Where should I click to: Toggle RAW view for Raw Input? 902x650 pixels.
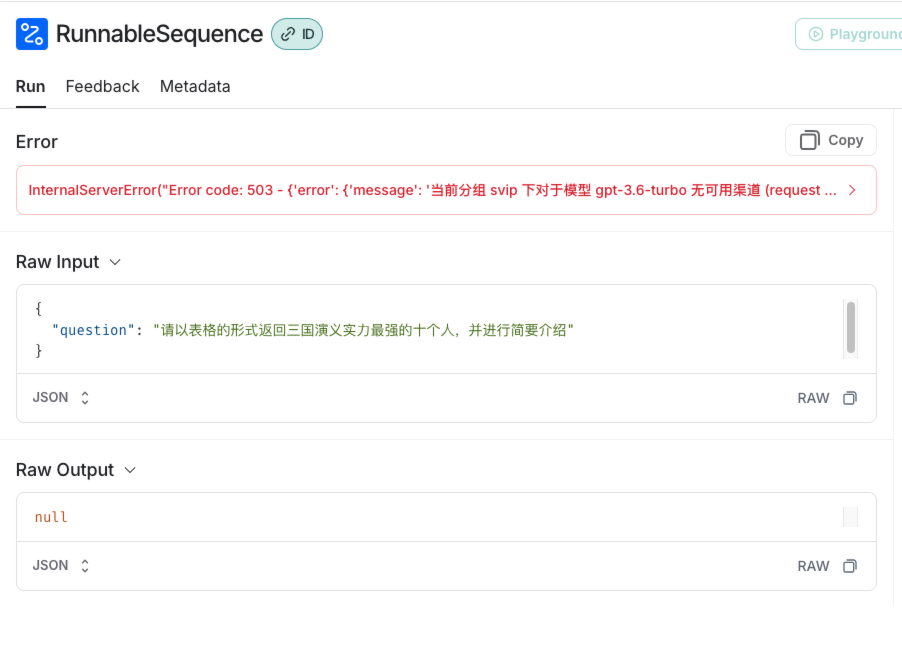pos(813,398)
